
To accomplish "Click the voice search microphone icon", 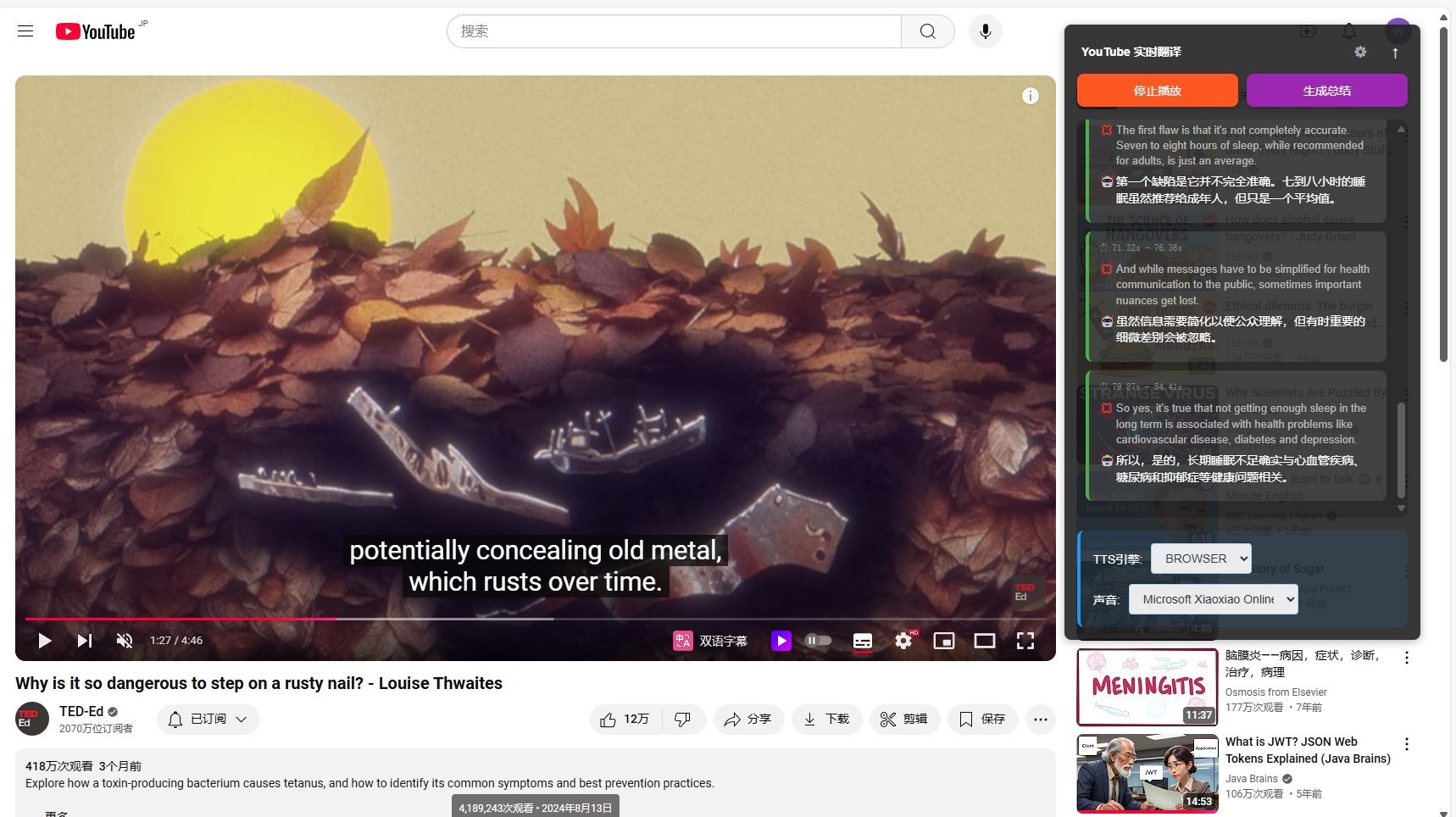I will click(x=985, y=31).
